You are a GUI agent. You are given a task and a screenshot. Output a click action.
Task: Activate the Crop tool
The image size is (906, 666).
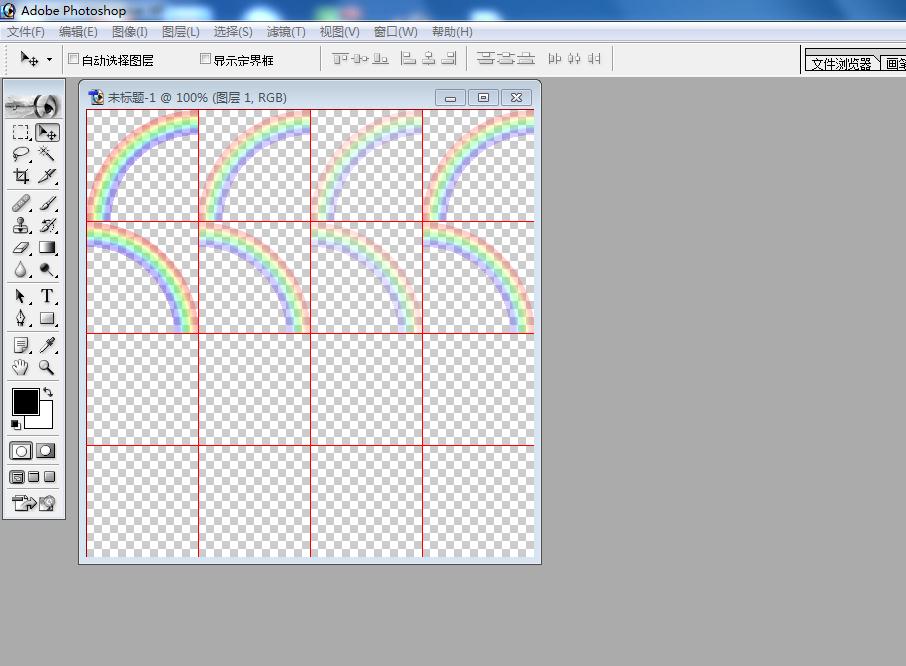coord(21,176)
